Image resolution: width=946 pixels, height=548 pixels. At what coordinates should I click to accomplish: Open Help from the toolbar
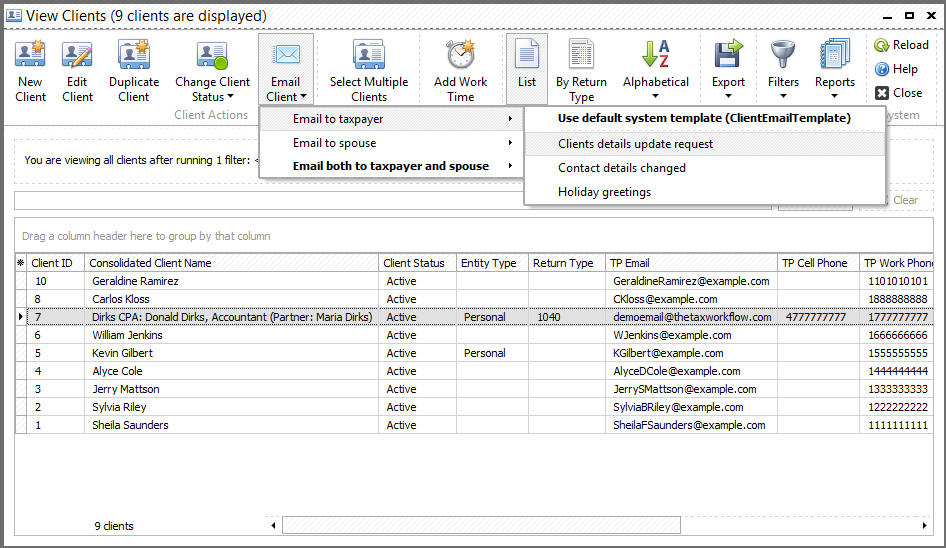click(897, 69)
